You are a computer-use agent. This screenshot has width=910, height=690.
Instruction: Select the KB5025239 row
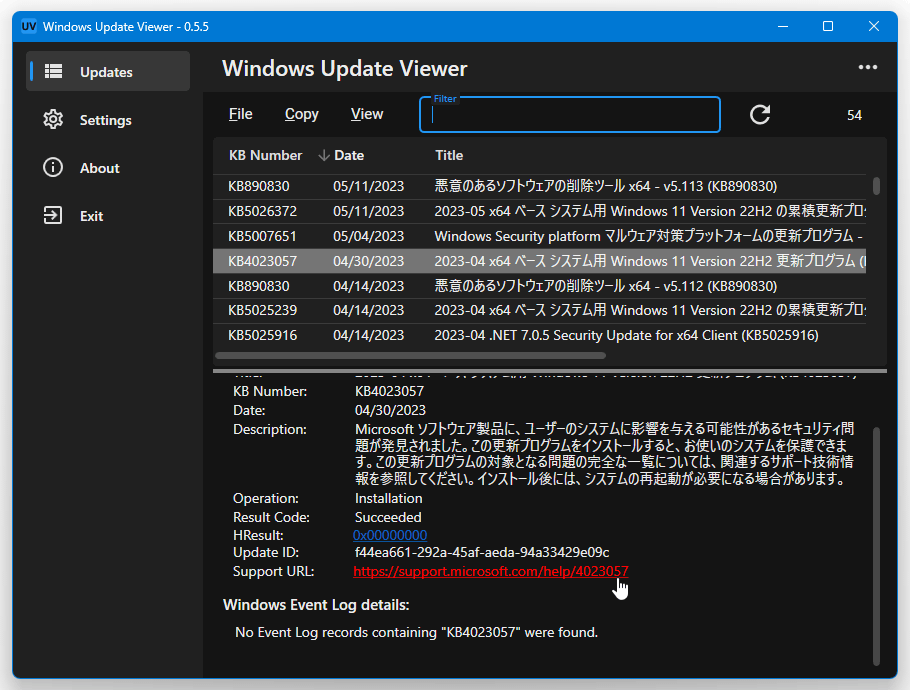tap(540, 310)
